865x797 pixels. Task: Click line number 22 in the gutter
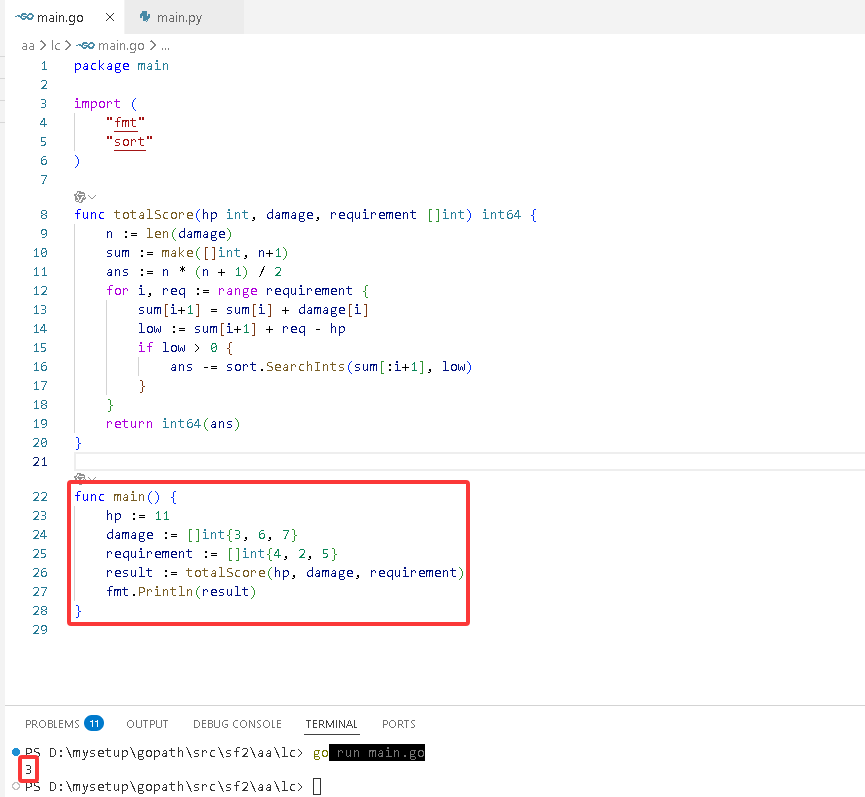40,496
